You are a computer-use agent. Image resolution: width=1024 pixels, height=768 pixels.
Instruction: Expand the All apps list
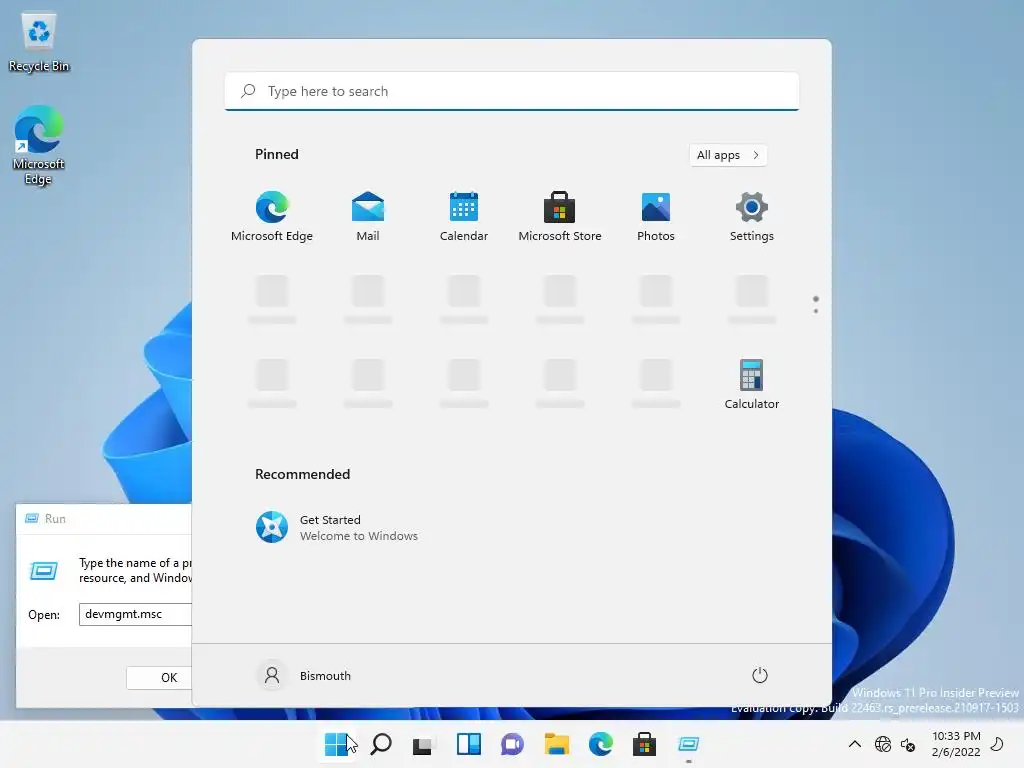point(728,155)
